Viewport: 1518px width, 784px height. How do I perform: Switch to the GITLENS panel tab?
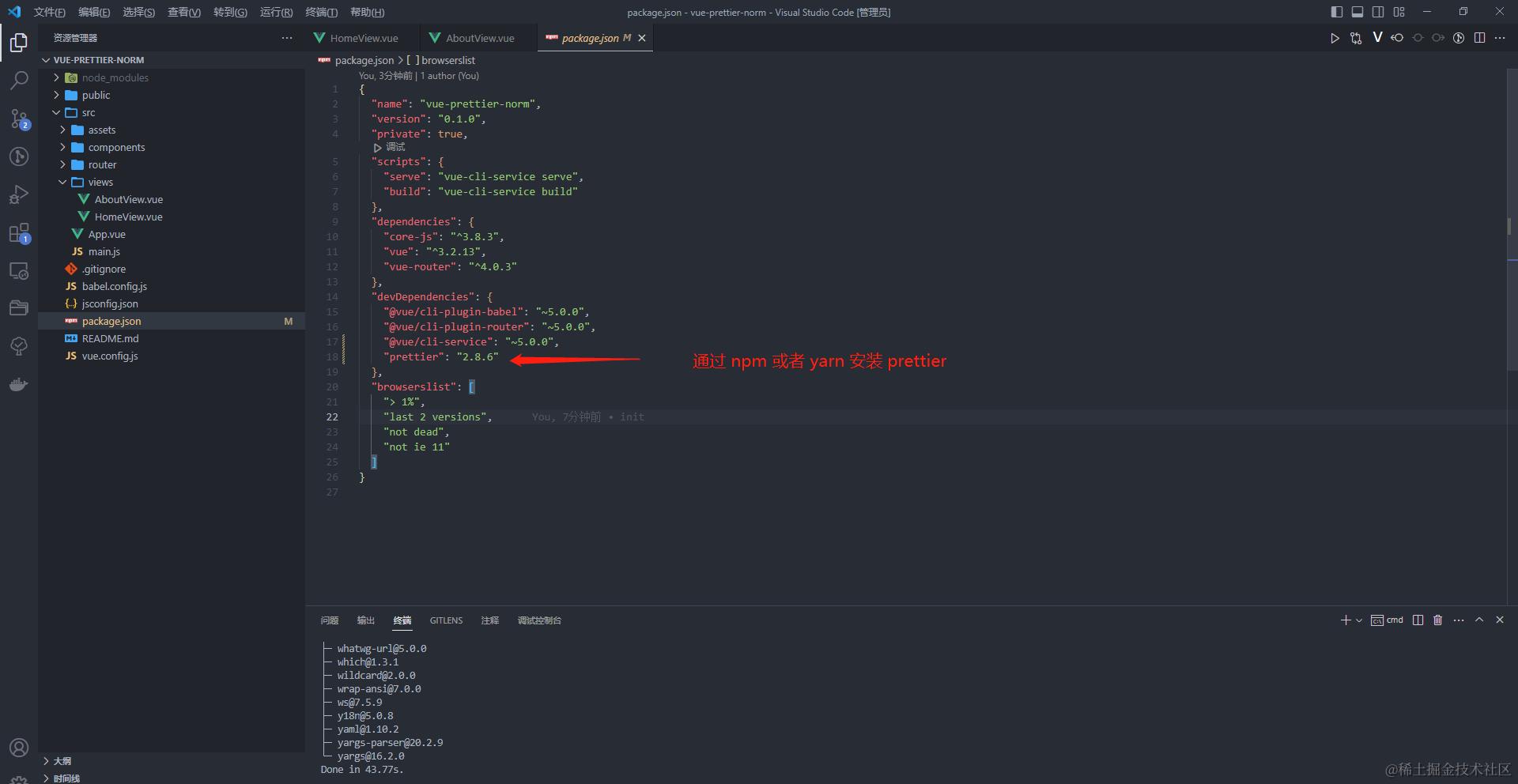tap(446, 620)
